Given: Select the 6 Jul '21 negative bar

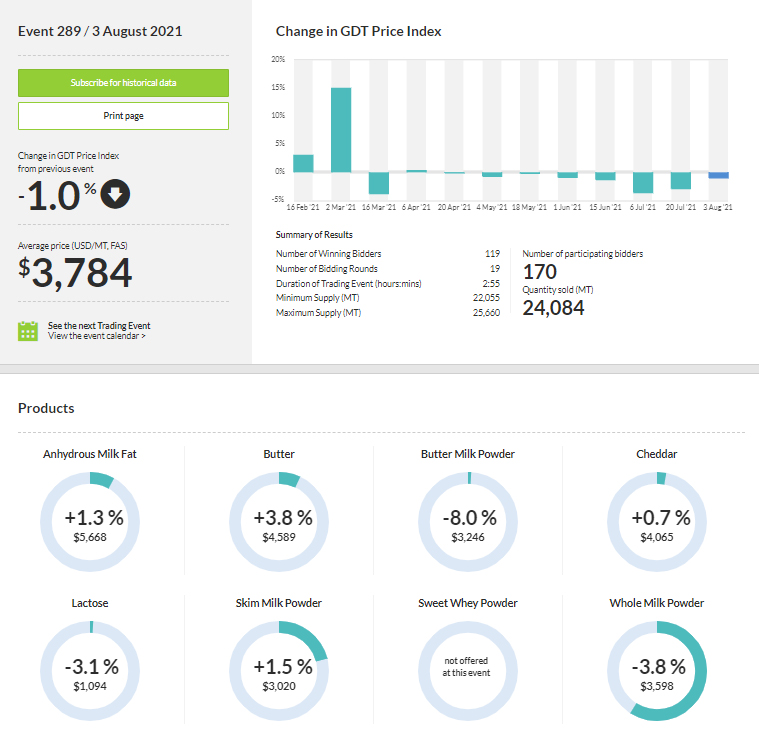Looking at the screenshot, I should tap(643, 182).
